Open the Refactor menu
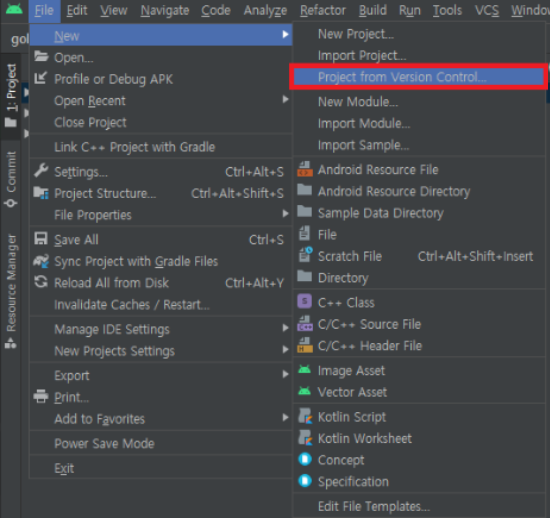The image size is (550, 519). click(x=323, y=11)
